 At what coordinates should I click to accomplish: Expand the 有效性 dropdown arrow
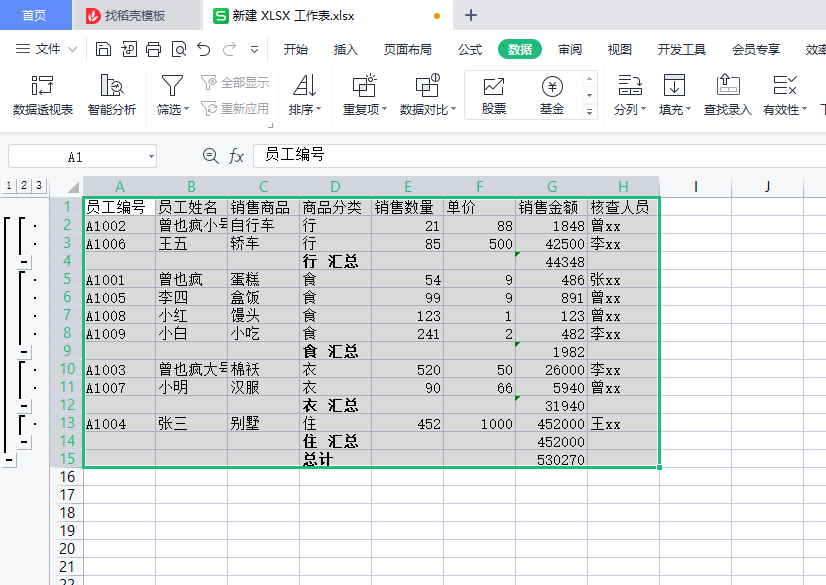pyautogui.click(x=804, y=110)
